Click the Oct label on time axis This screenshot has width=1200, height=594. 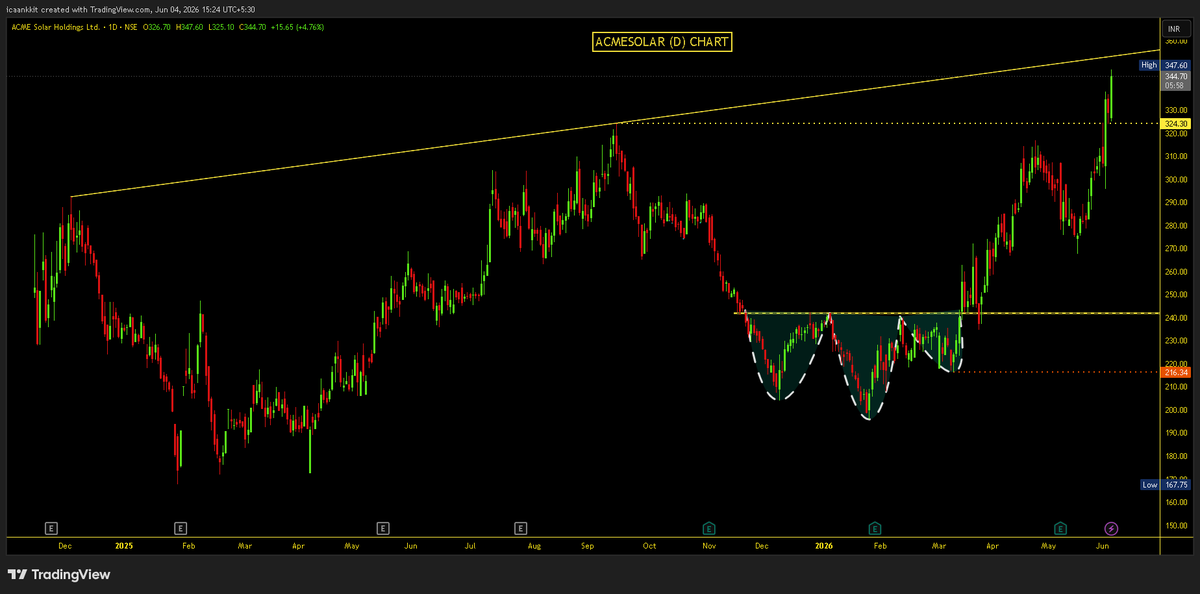[649, 546]
